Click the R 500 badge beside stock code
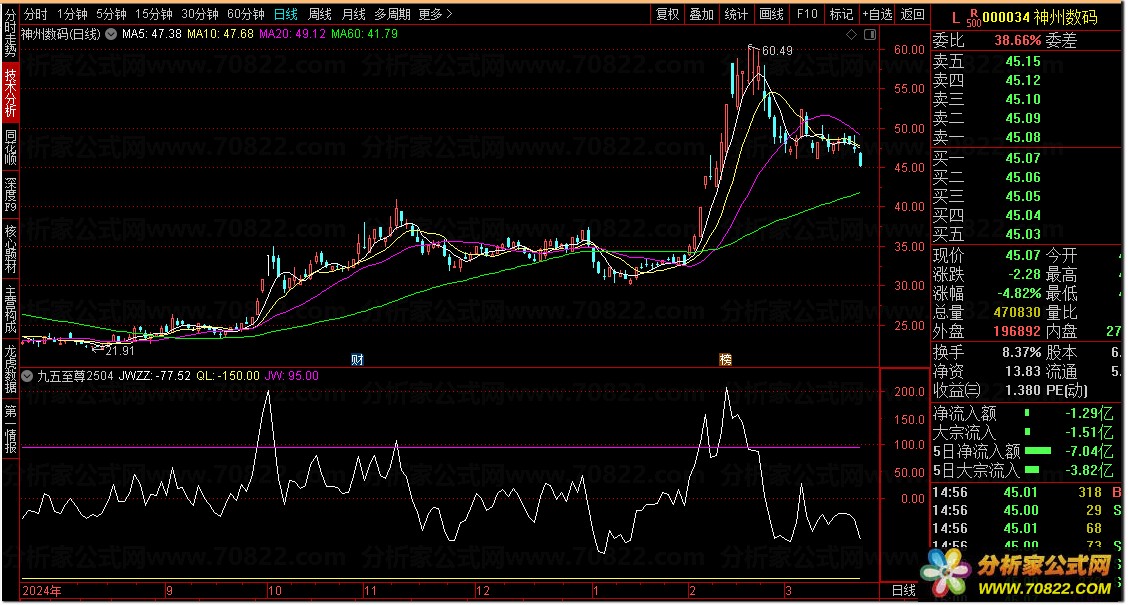1128x605 pixels. [973, 18]
